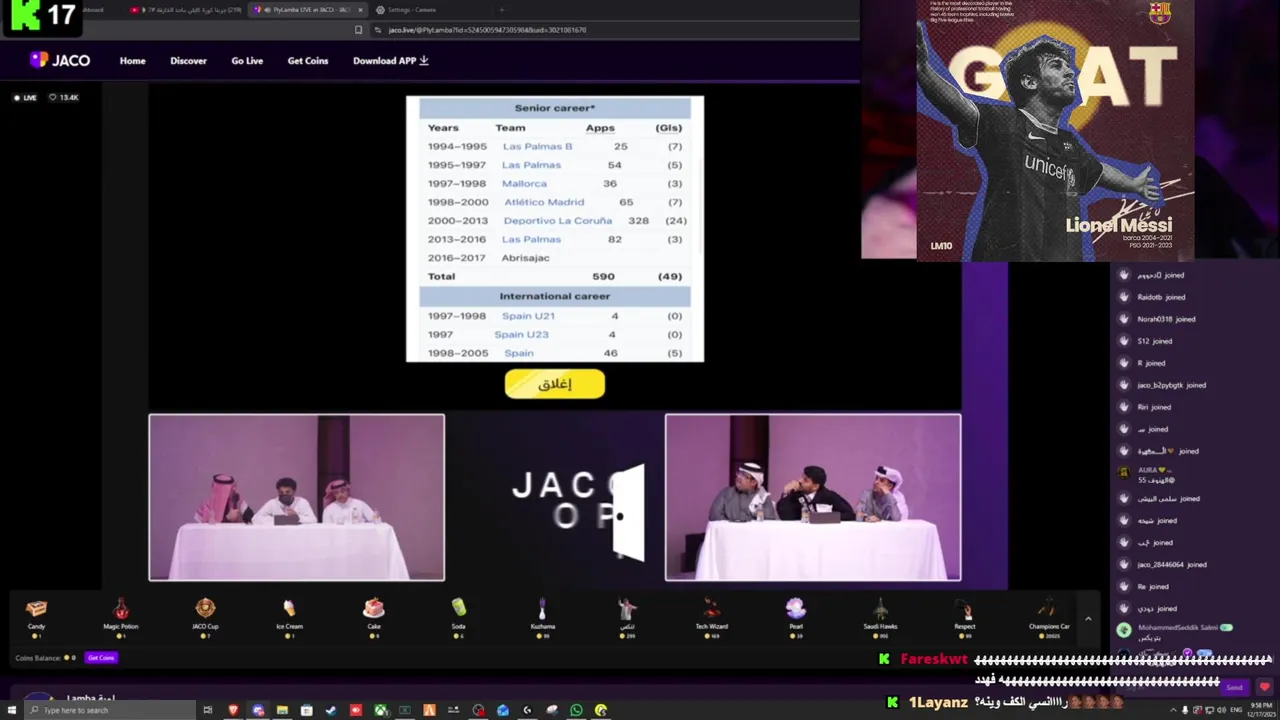
Task: Switch to the PlyLamba LIVE on JACO tab
Action: pyautogui.click(x=306, y=10)
